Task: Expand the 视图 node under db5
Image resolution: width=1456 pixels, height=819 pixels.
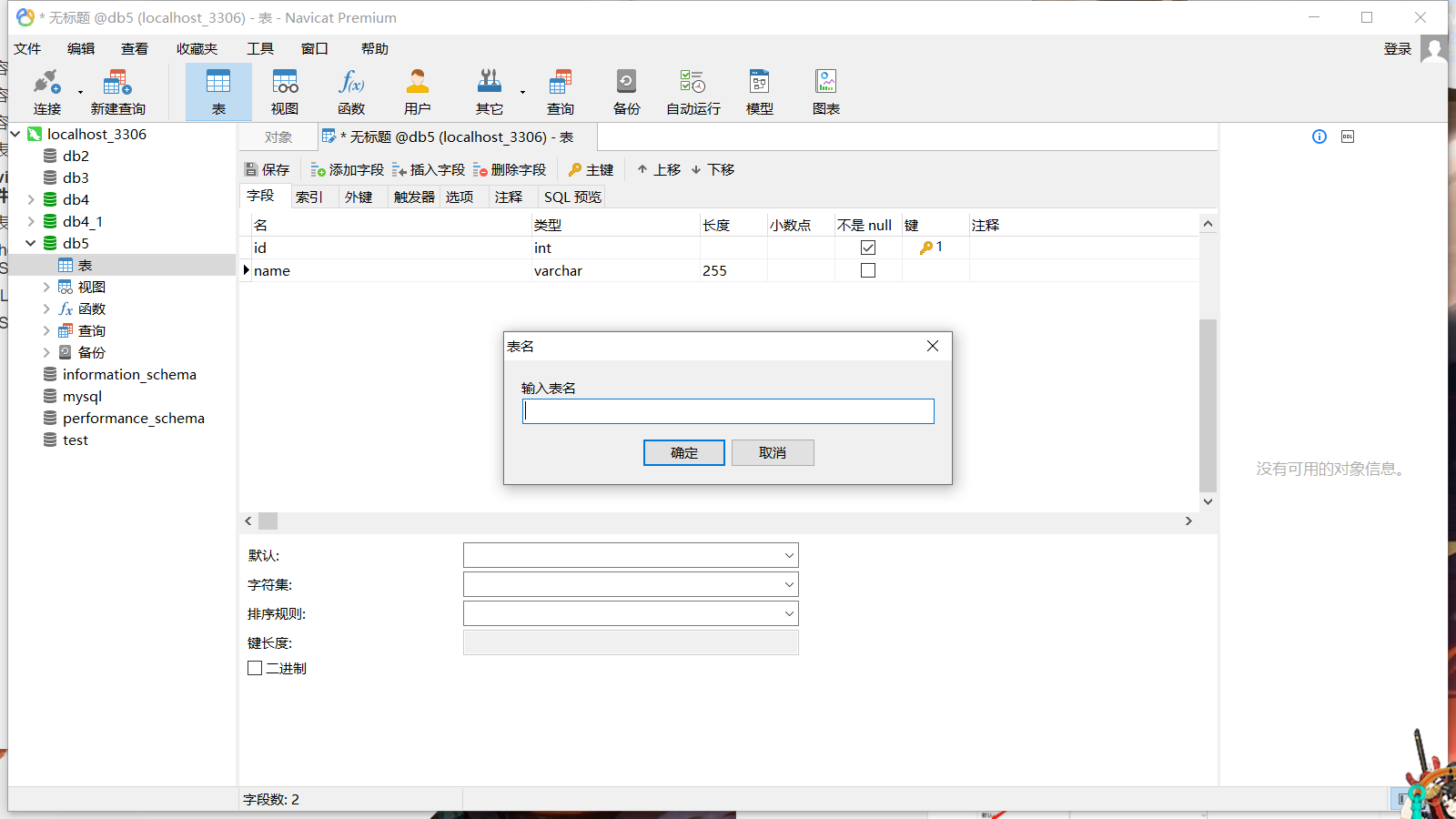Action: point(46,287)
